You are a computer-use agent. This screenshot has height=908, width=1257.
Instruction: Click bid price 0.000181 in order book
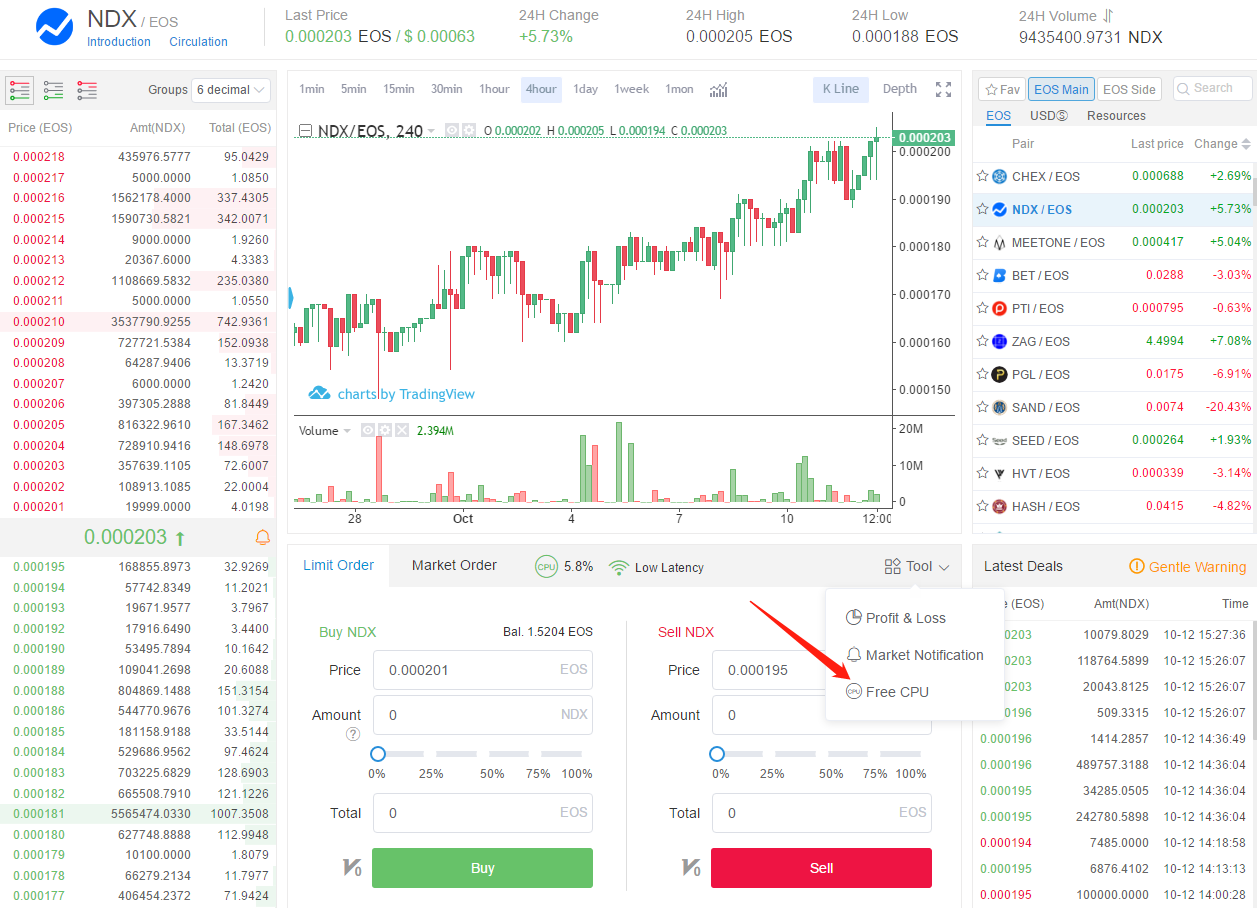[39, 814]
